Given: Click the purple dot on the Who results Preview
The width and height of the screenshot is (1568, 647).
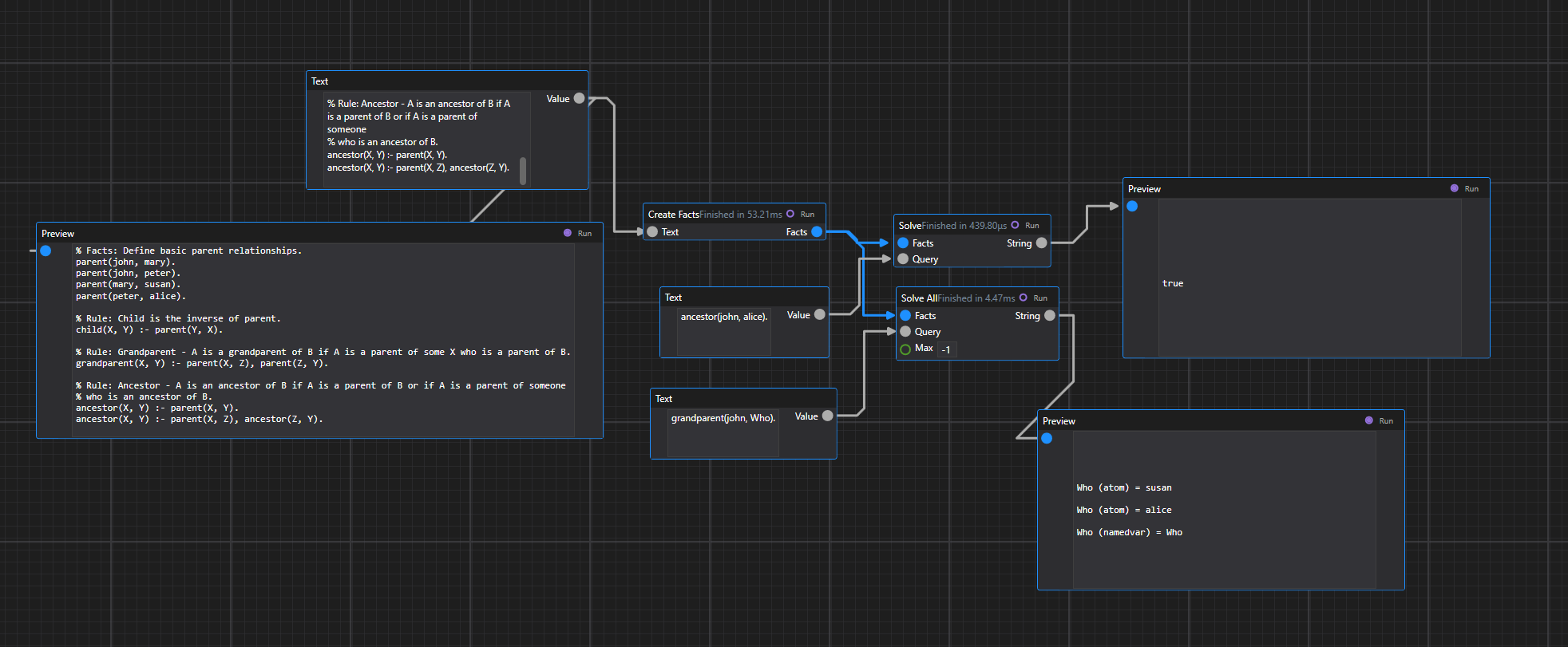Looking at the screenshot, I should point(1369,420).
